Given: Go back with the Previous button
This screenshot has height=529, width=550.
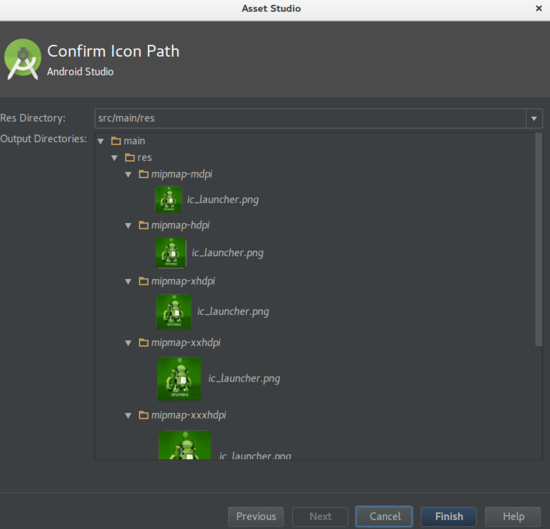Looking at the screenshot, I should click(256, 516).
